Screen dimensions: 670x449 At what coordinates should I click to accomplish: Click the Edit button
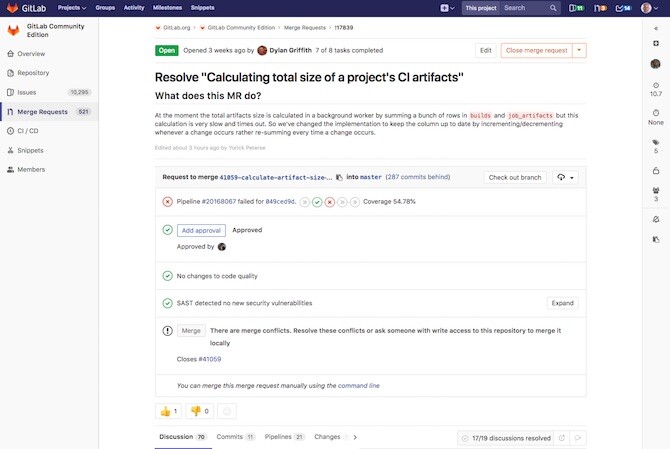coord(485,50)
